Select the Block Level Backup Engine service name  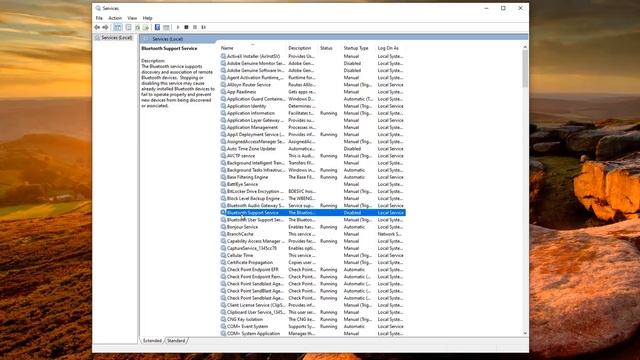click(255, 198)
